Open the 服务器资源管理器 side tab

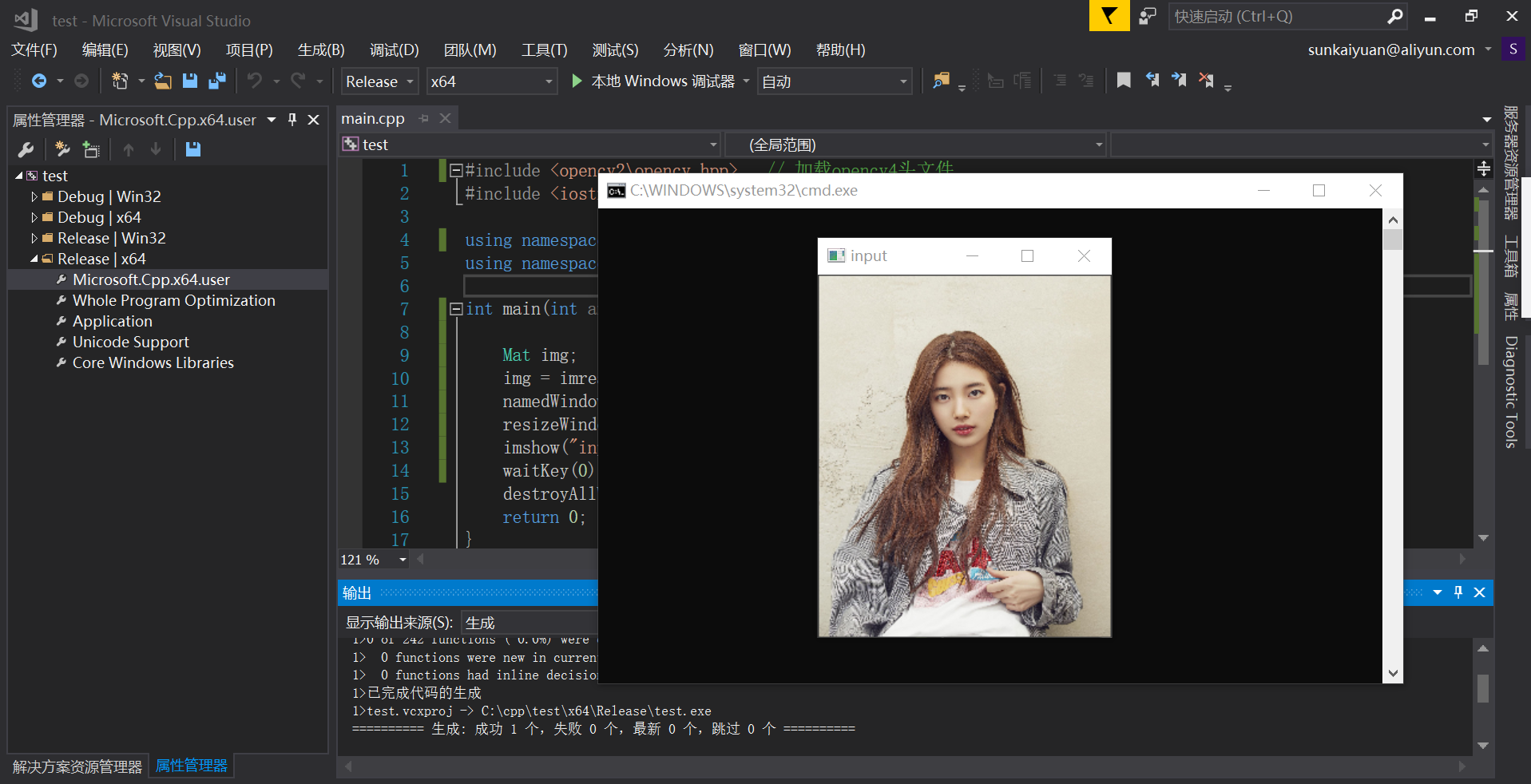pyautogui.click(x=1510, y=163)
